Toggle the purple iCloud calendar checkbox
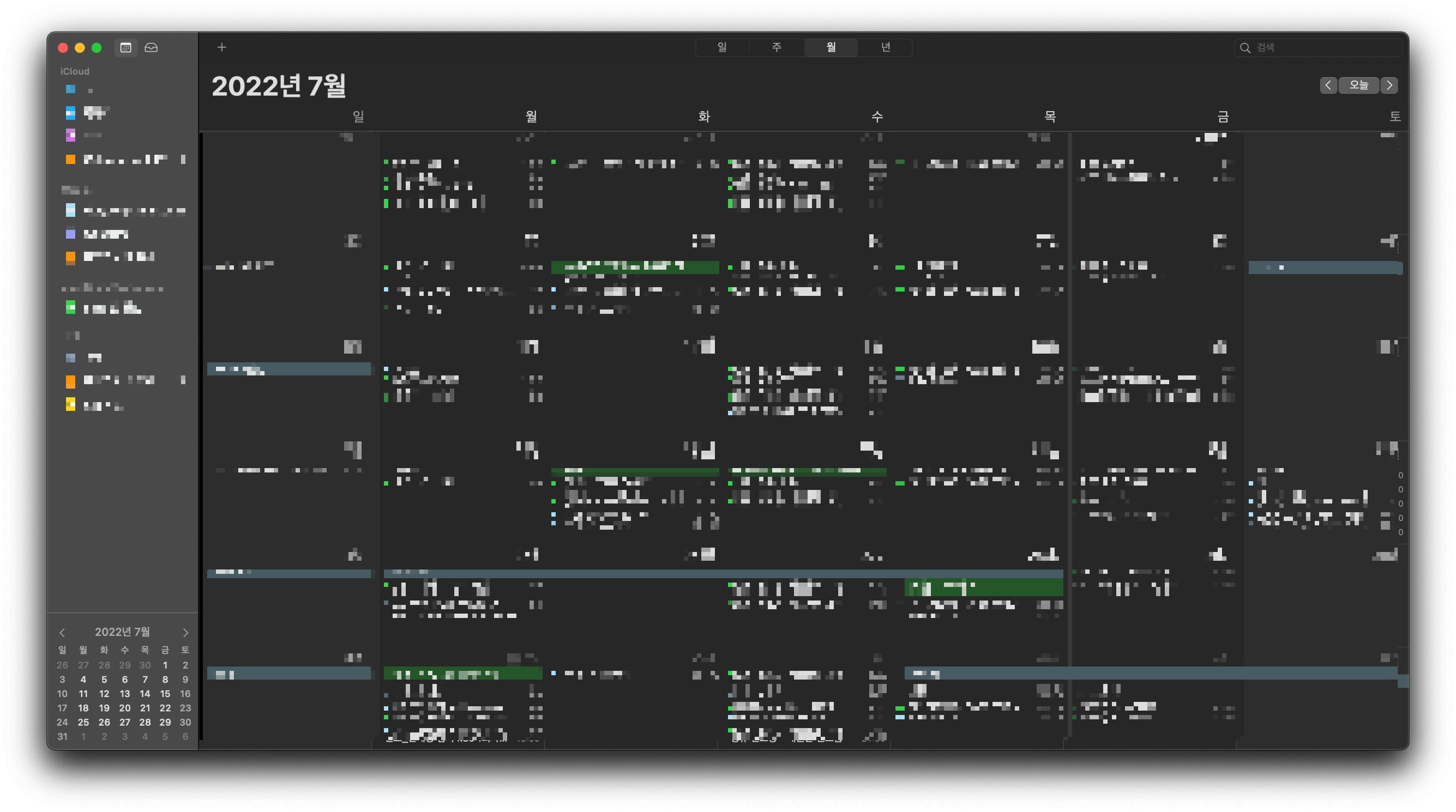 (x=71, y=135)
